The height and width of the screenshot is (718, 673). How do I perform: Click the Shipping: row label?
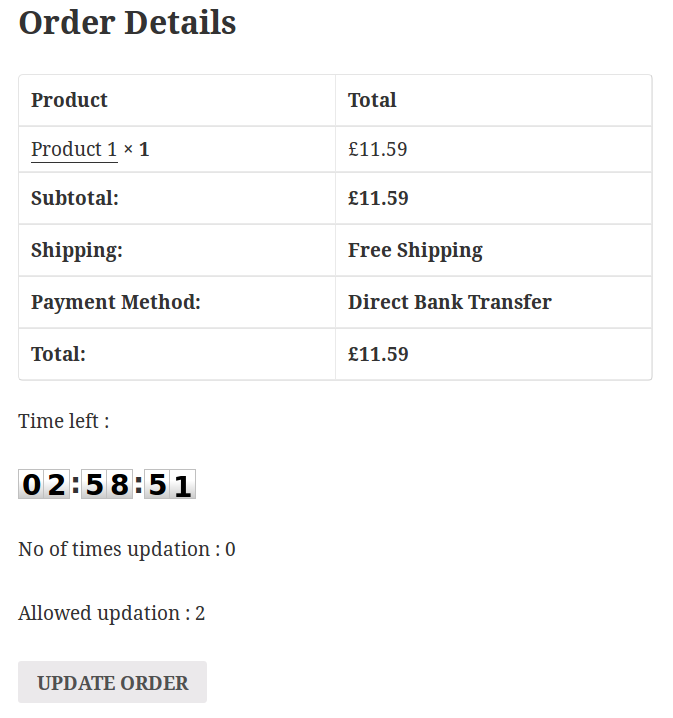click(x=77, y=250)
